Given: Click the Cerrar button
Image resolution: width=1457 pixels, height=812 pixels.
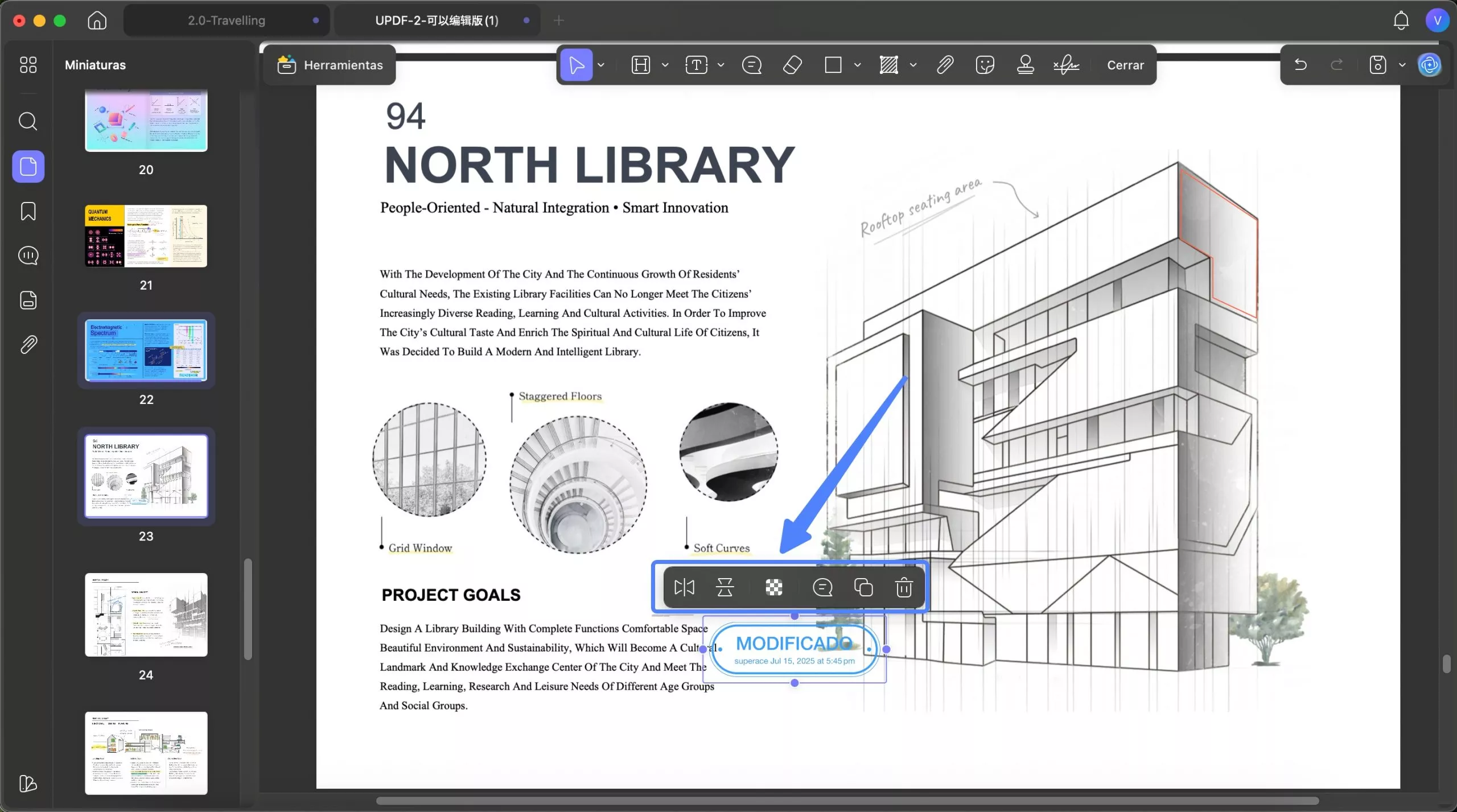Looking at the screenshot, I should click(1125, 65).
